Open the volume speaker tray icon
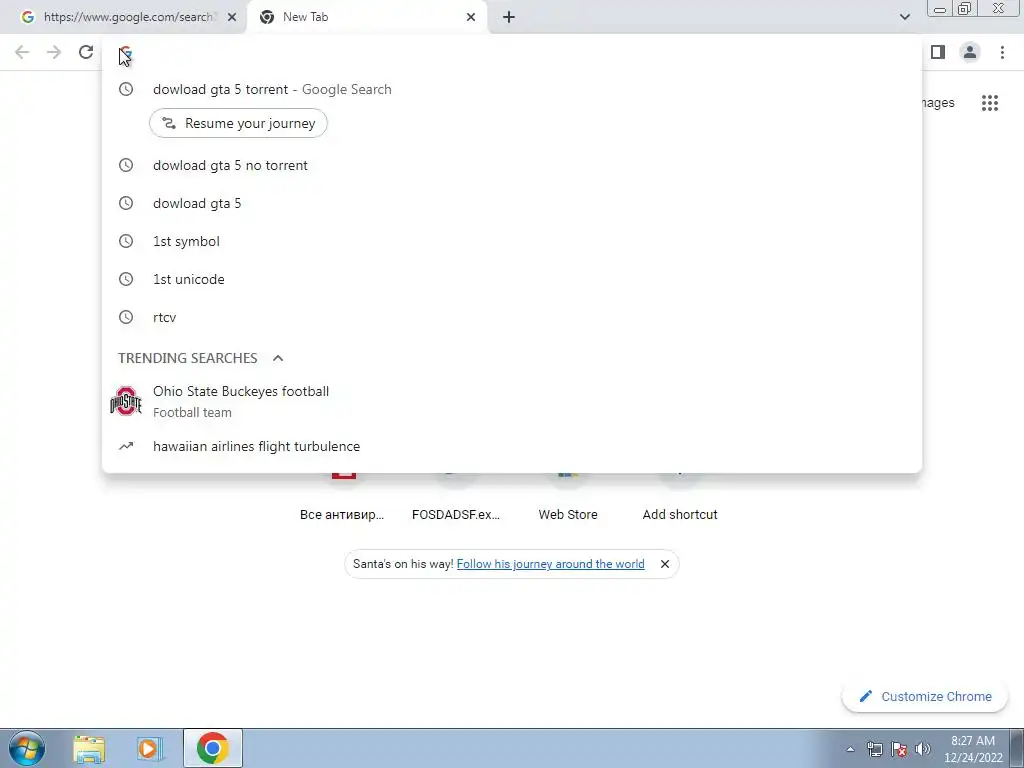1024x768 pixels. (923, 749)
